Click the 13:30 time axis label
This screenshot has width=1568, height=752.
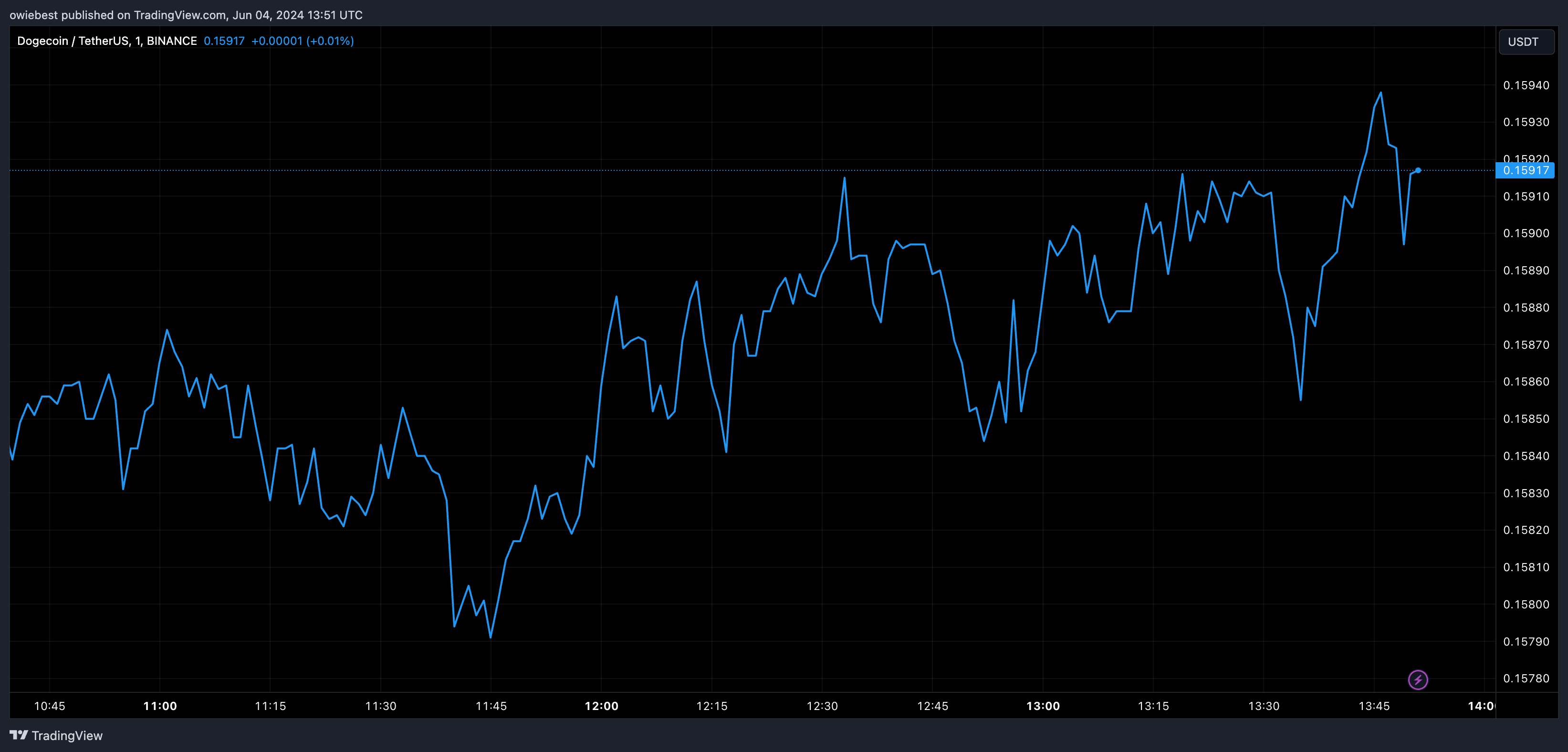1264,706
